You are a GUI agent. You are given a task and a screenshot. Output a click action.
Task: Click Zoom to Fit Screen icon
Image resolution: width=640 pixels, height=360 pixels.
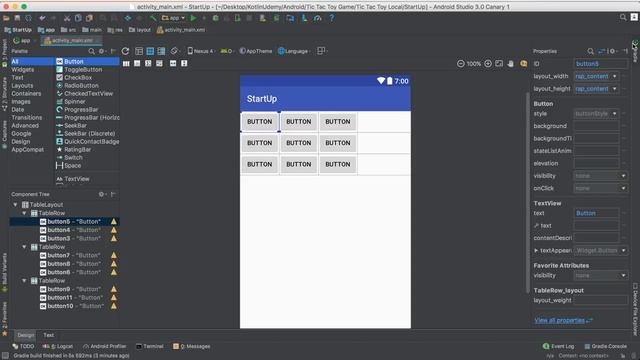499,64
